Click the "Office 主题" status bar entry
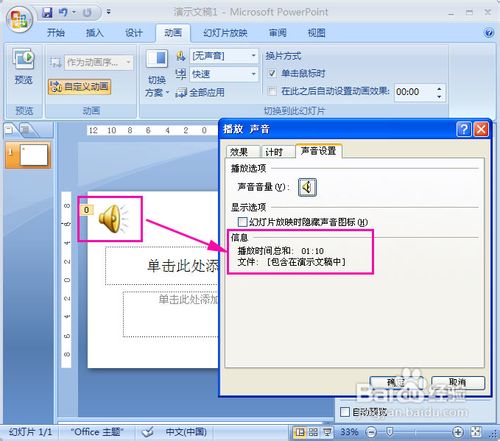 [97, 432]
